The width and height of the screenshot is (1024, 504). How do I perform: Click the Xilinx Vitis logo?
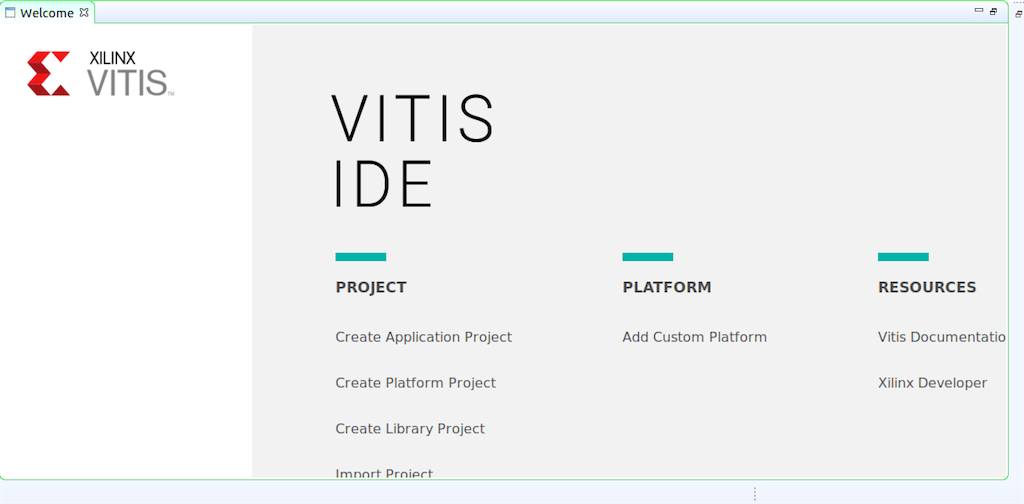tap(101, 74)
